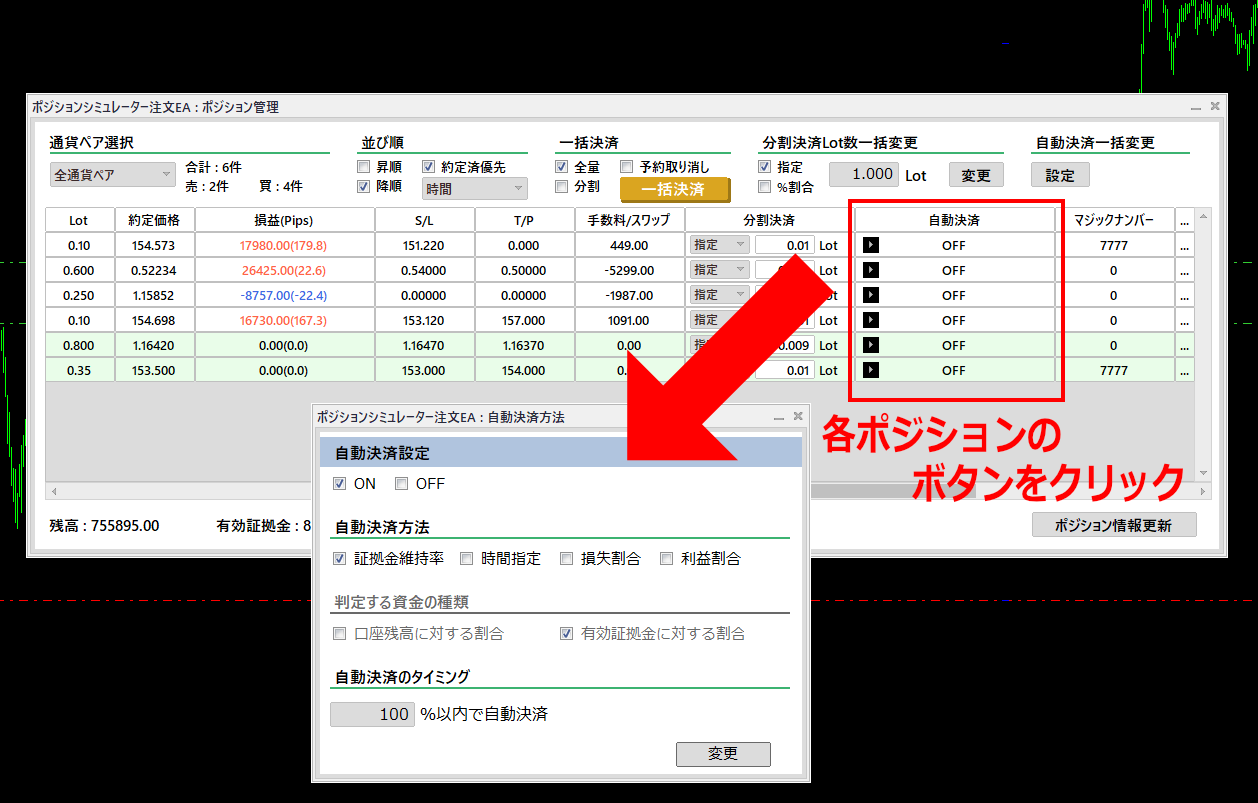1258x803 pixels.
Task: Click auto-settle arrow icon in first position row
Action: pyautogui.click(x=870, y=245)
